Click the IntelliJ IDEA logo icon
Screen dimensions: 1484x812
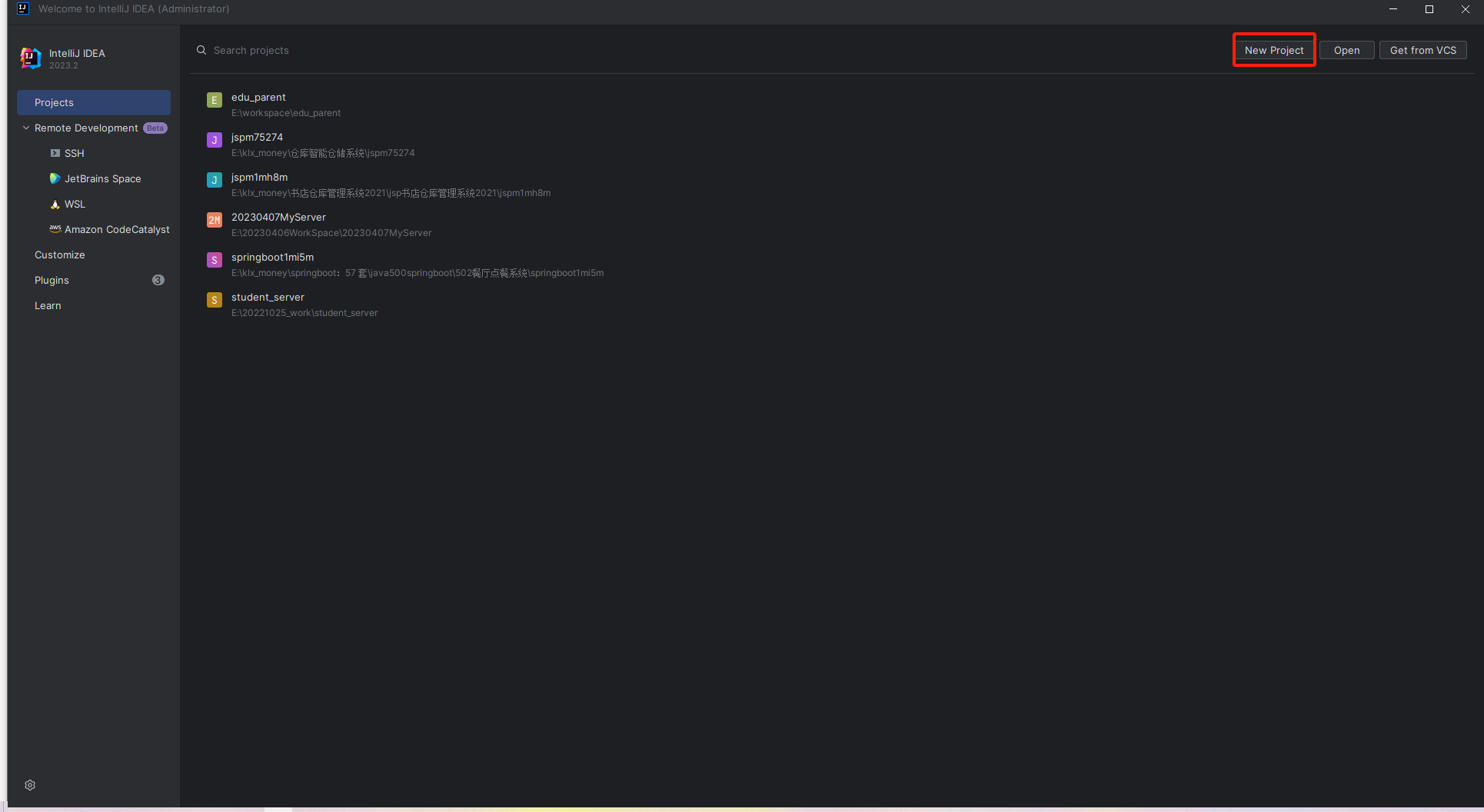(x=31, y=58)
